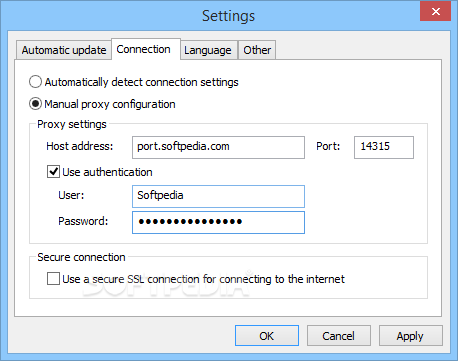Click the Manual proxy configuration label
This screenshot has height=361, width=458.
[x=110, y=104]
